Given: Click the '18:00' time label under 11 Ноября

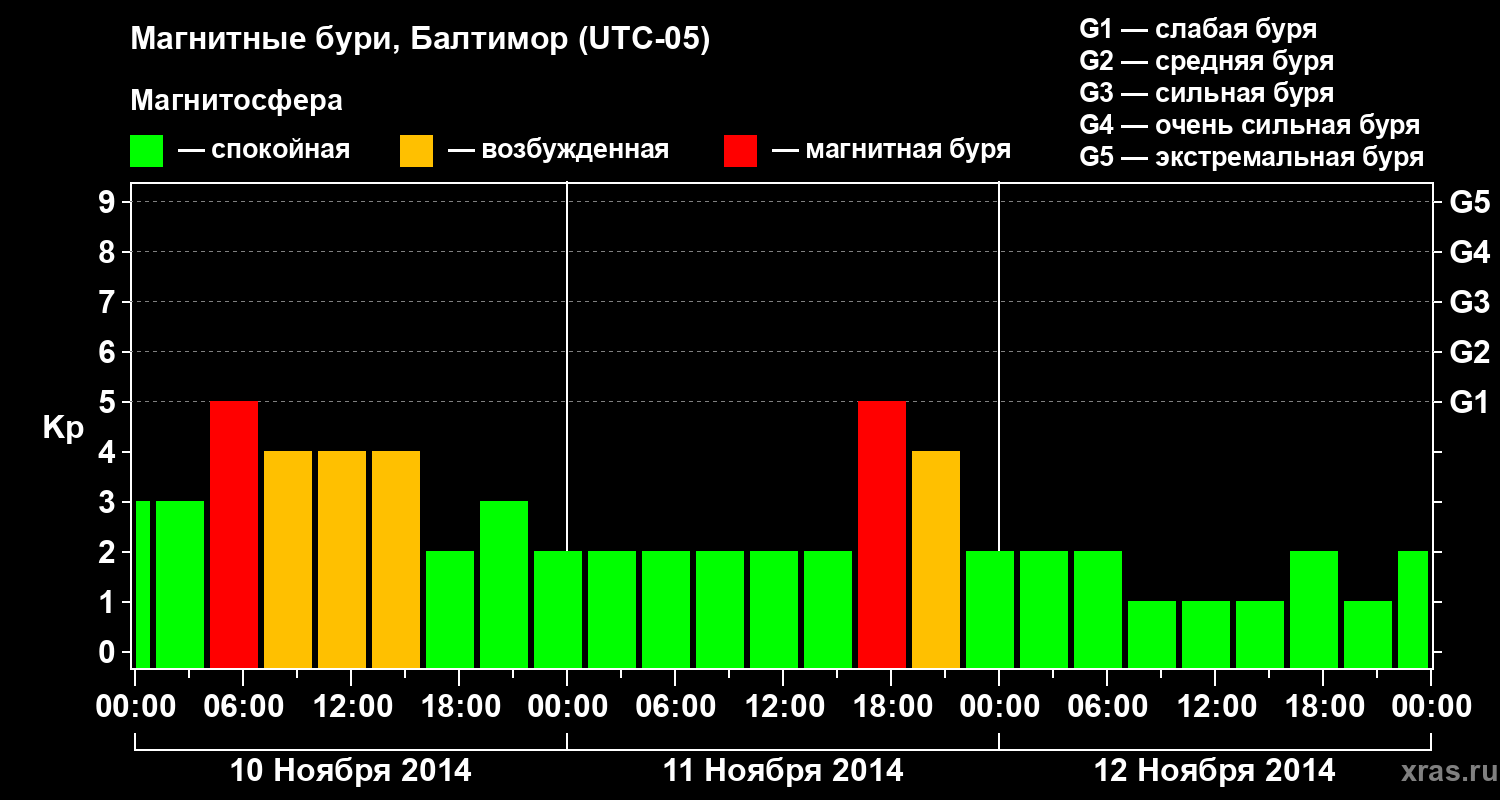Looking at the screenshot, I should coord(891,707).
